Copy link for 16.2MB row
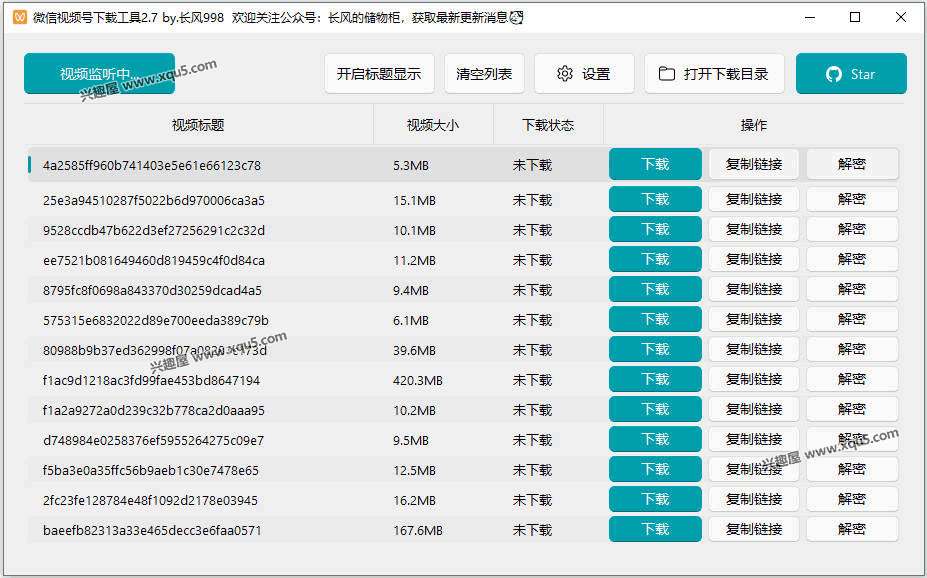The width and height of the screenshot is (927, 578). point(754,500)
